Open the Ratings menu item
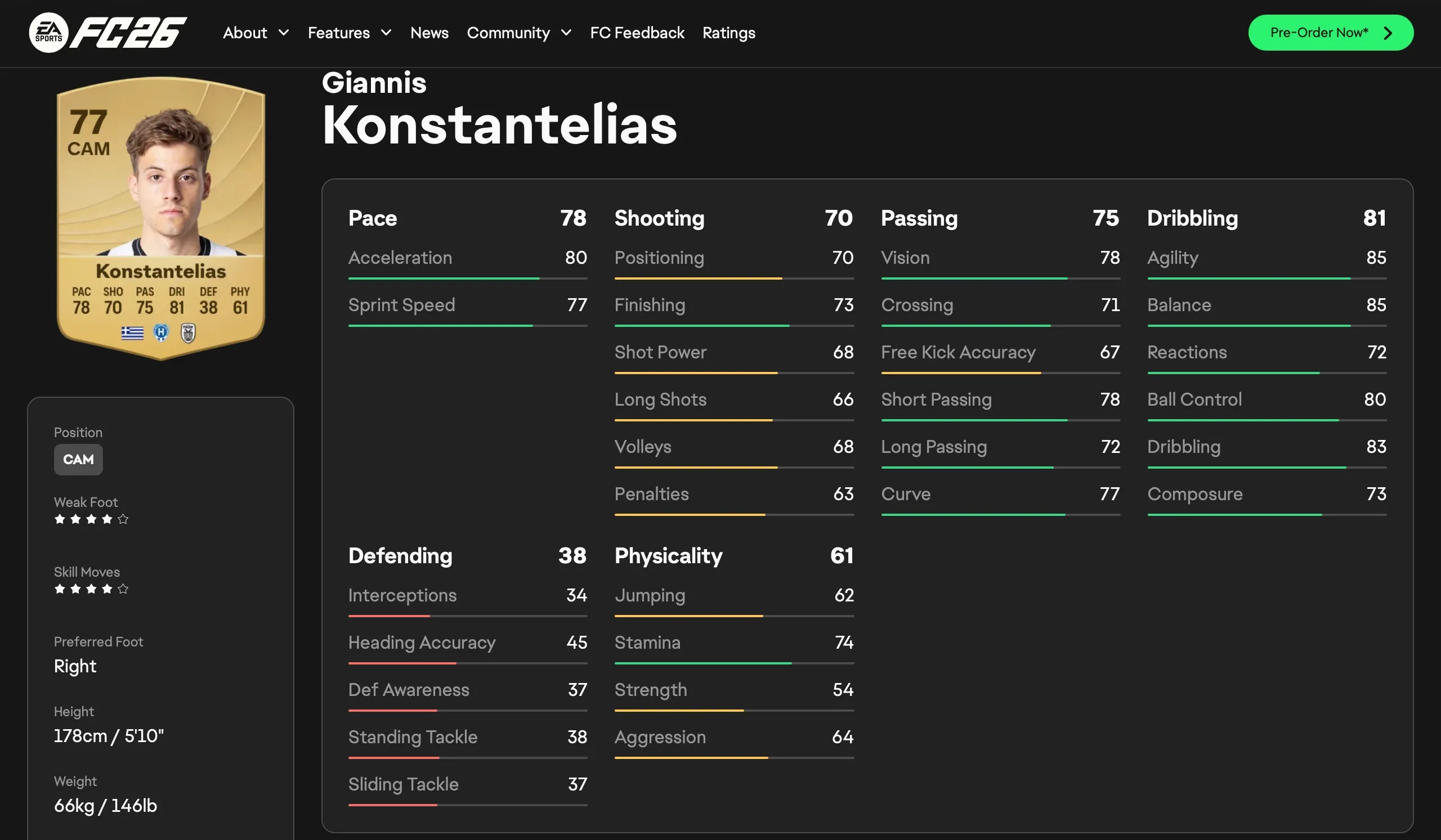Image resolution: width=1441 pixels, height=840 pixels. click(728, 33)
